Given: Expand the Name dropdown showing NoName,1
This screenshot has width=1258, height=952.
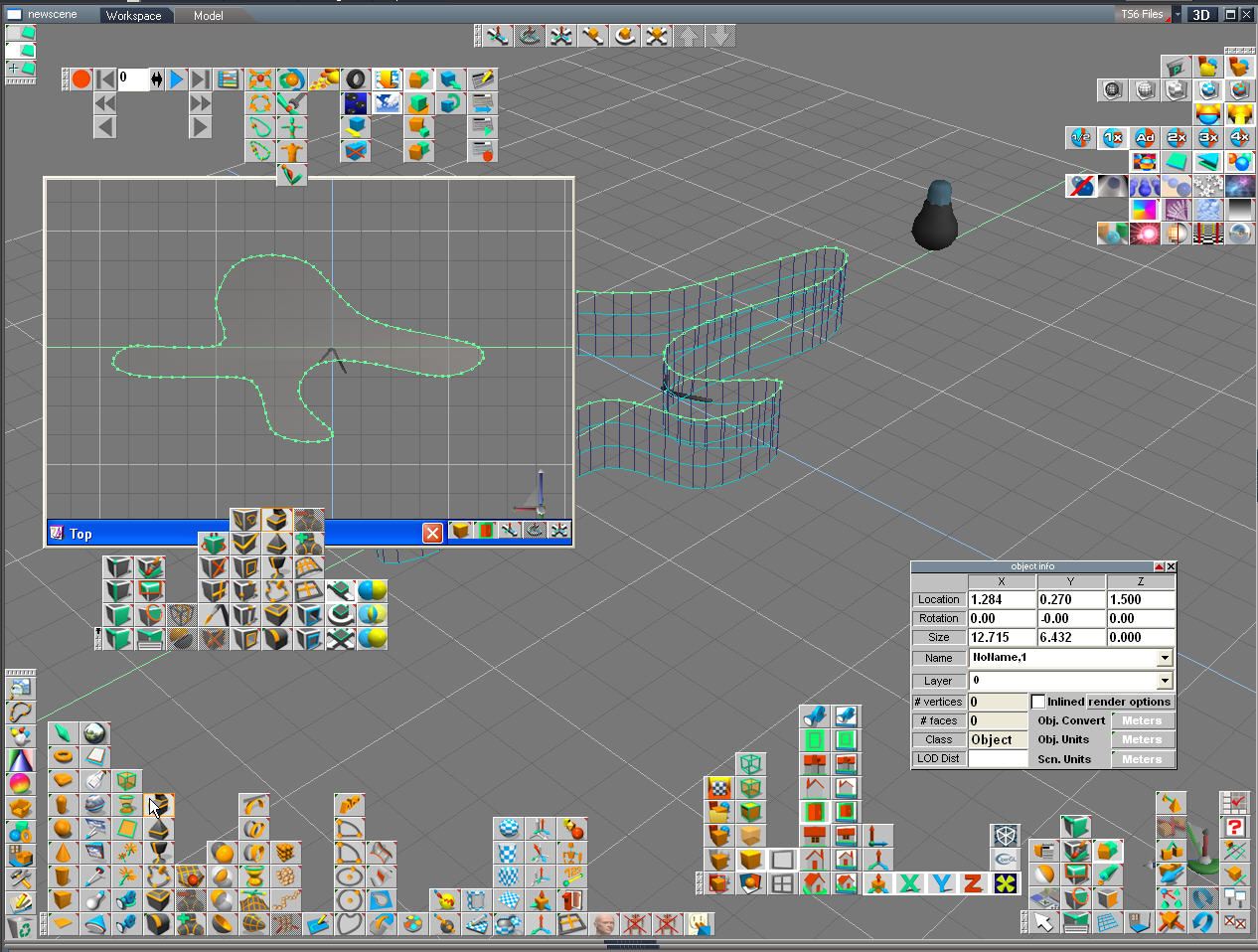Looking at the screenshot, I should (1165, 658).
